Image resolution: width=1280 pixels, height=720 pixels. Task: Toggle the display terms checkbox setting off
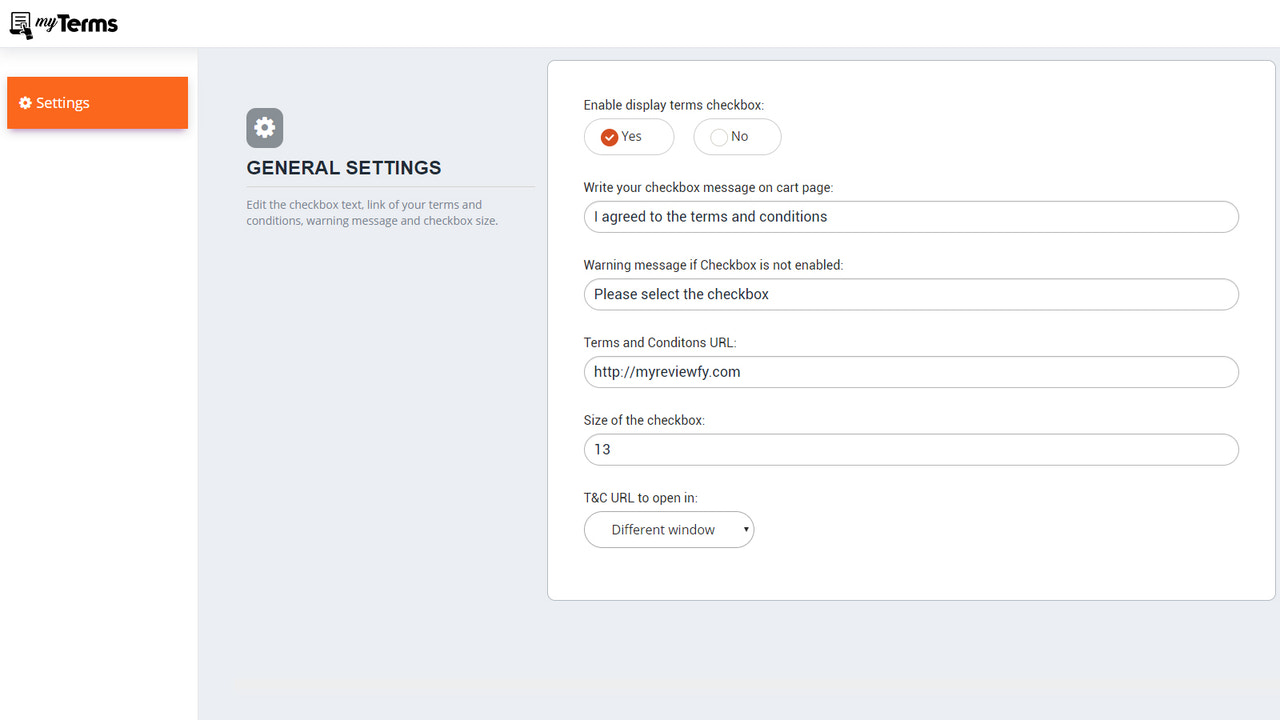tap(737, 136)
